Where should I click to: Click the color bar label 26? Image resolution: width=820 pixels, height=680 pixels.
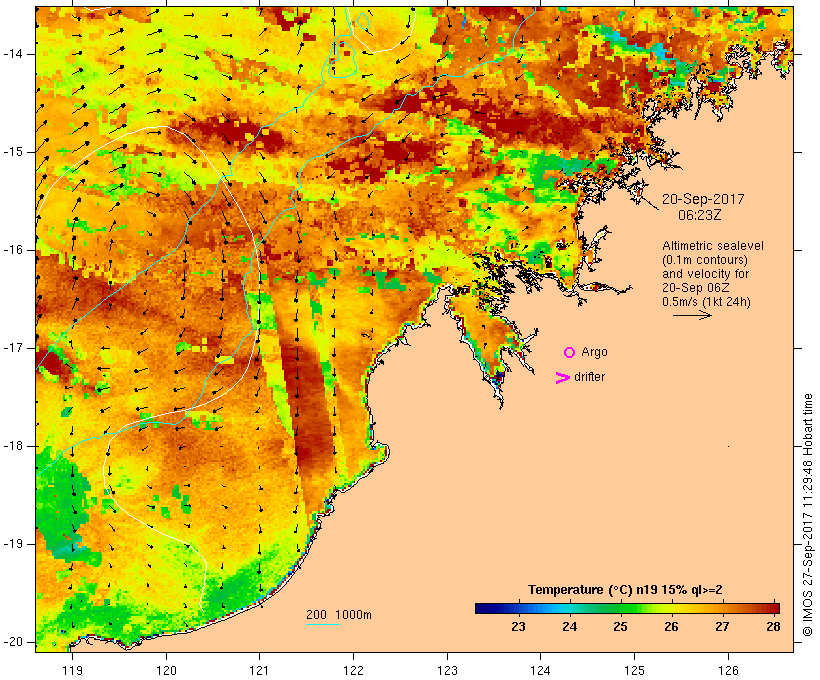click(671, 626)
